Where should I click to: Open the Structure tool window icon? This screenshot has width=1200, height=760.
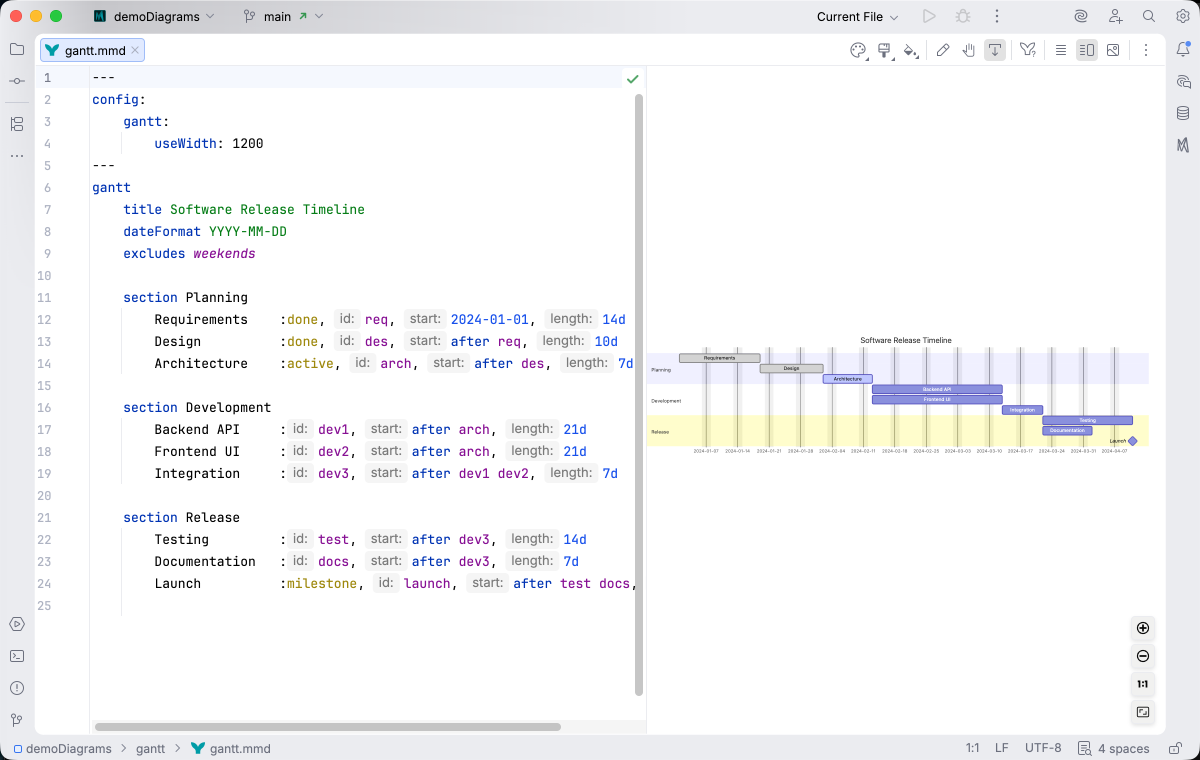pyautogui.click(x=17, y=124)
